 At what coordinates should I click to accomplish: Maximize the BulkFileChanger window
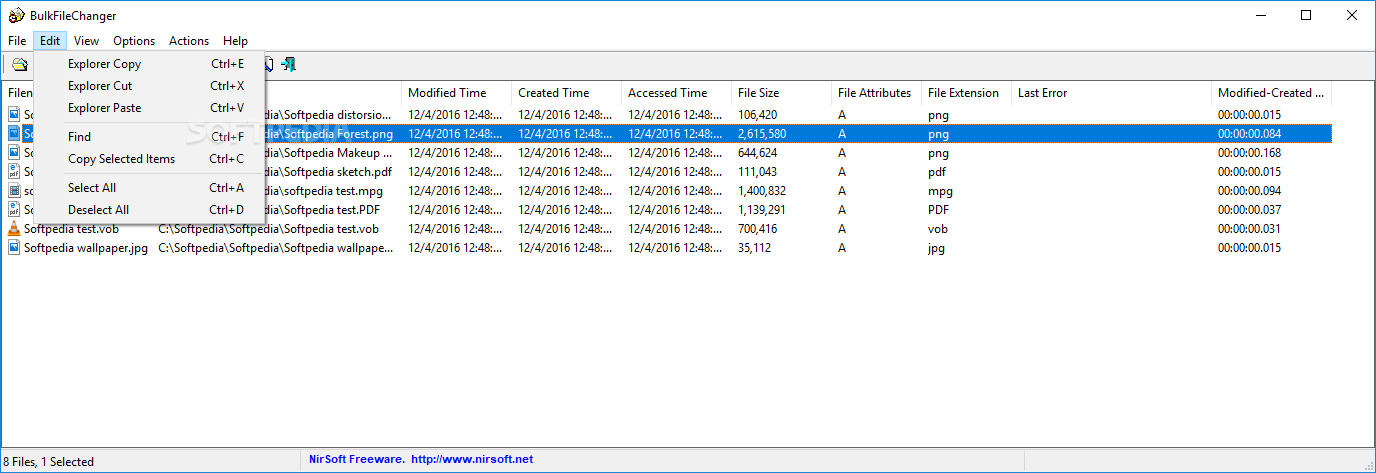click(x=1306, y=15)
